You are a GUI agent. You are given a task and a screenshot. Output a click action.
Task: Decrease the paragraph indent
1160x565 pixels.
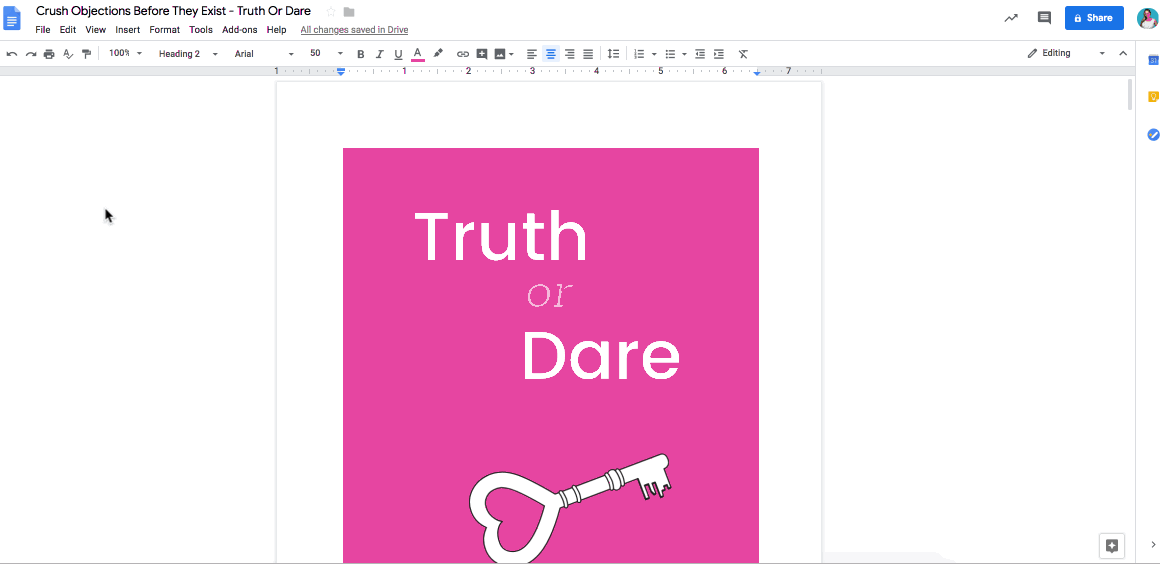tap(700, 54)
